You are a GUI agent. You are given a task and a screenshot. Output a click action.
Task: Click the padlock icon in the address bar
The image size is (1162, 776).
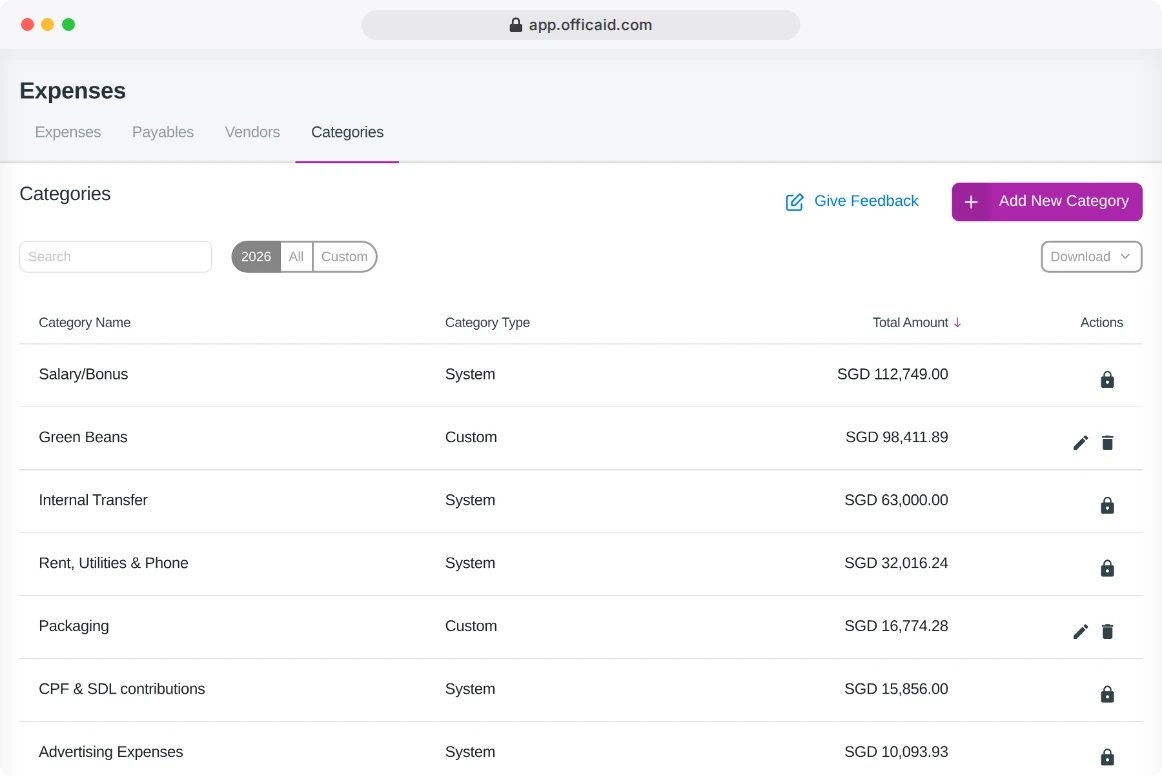pyautogui.click(x=516, y=24)
